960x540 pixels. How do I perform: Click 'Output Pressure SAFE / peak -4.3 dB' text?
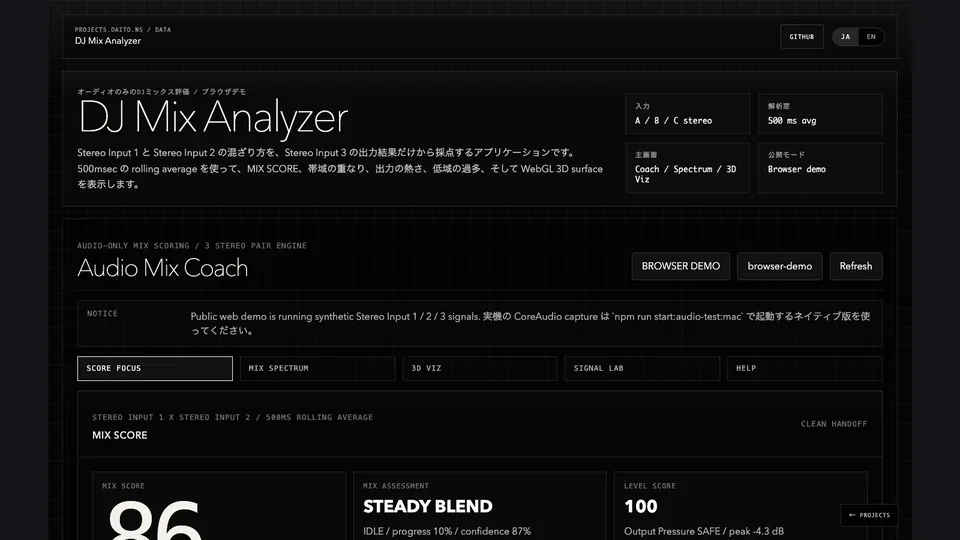point(703,531)
